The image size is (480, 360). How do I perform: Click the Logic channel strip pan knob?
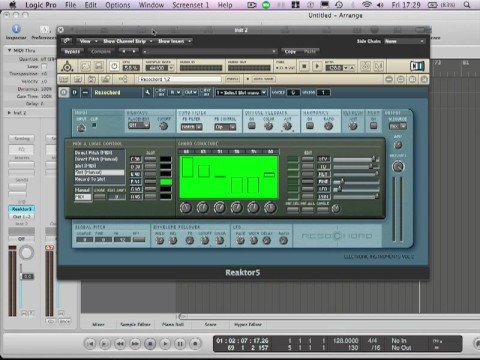point(26,253)
